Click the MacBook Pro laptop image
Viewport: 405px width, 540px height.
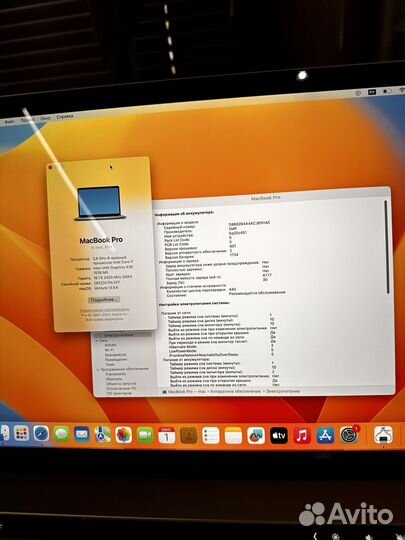click(100, 203)
